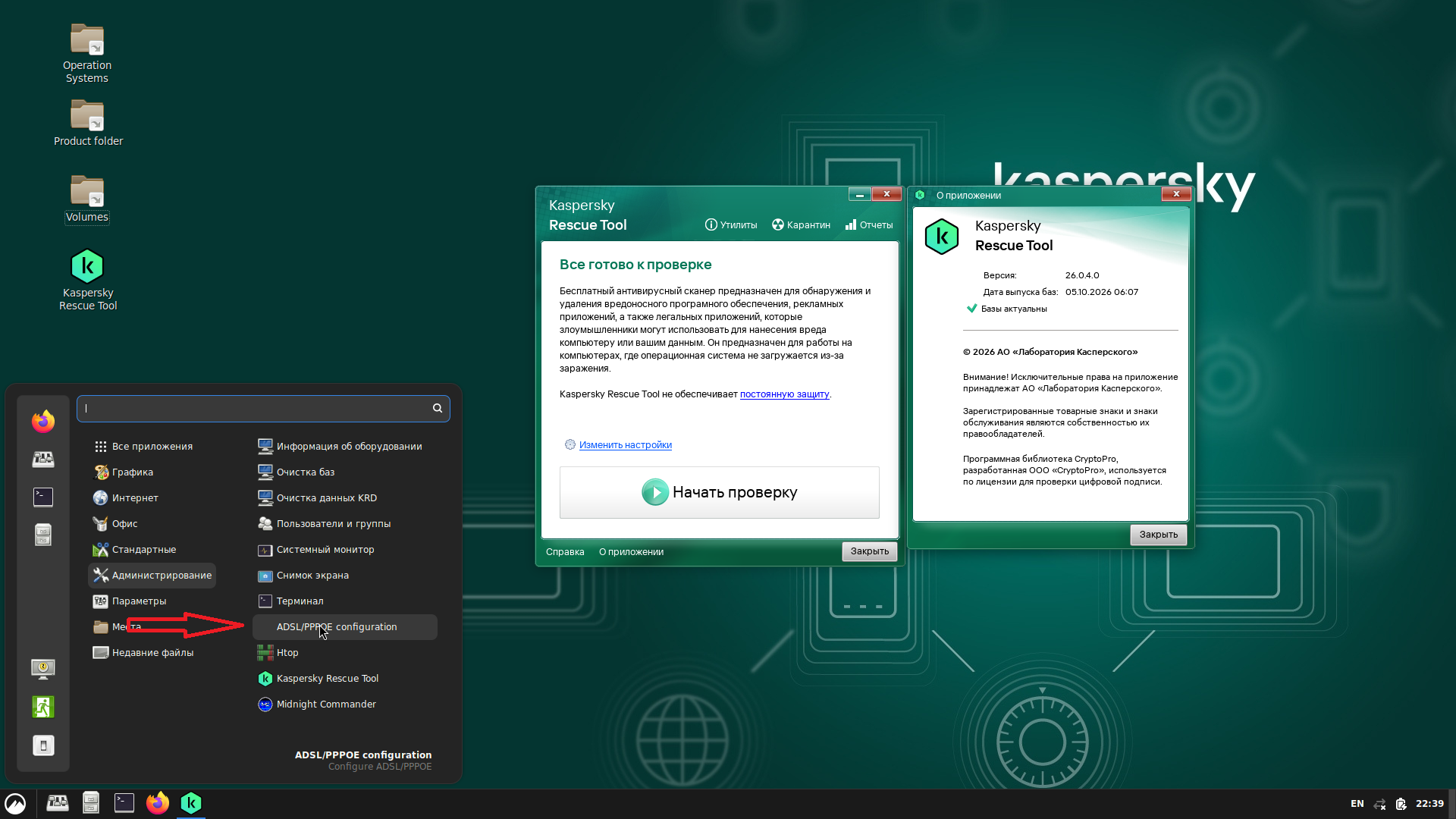Screen dimensions: 1456x819
Task: Click the network status tray icon
Action: [1379, 804]
